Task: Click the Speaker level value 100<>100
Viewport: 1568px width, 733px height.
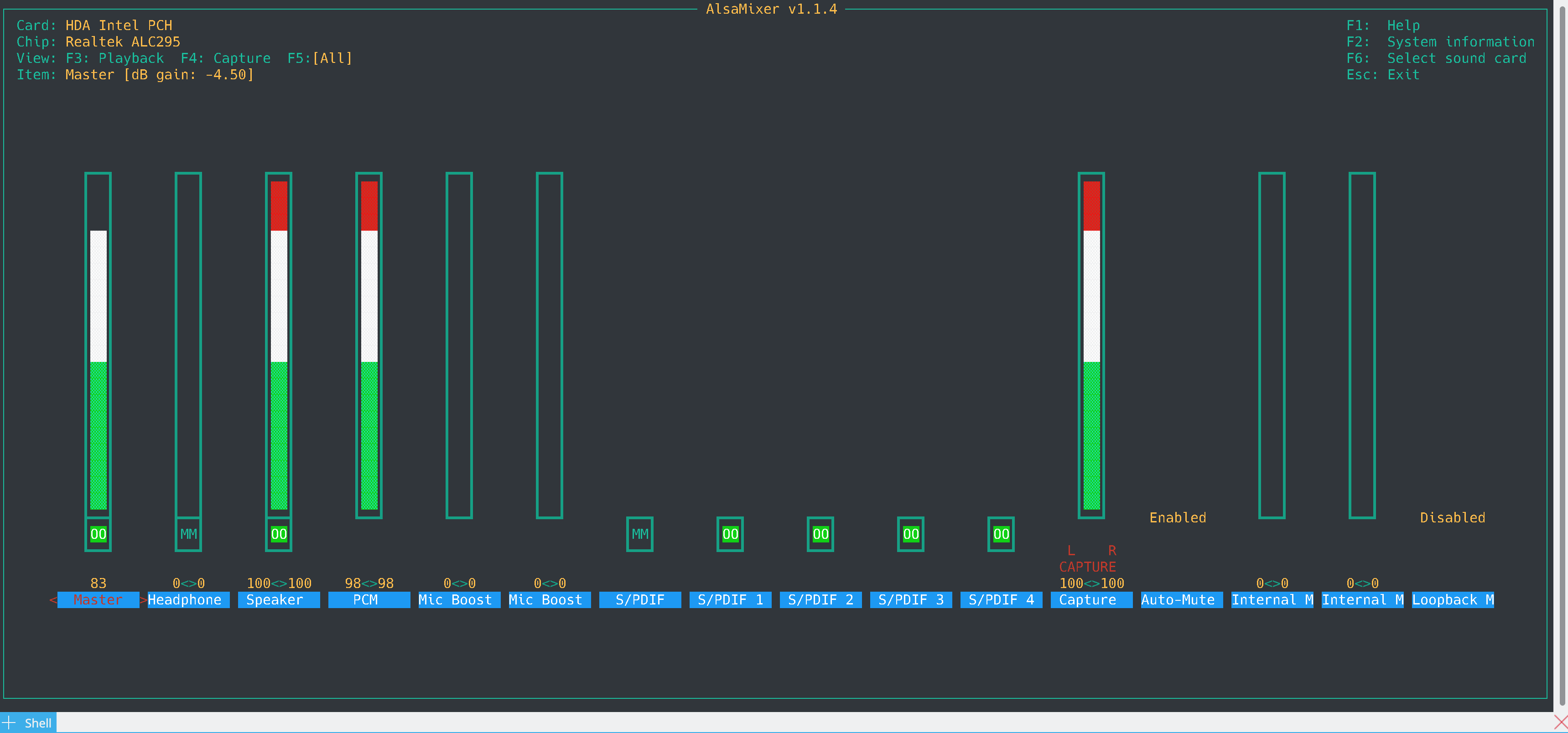Action: point(279,583)
